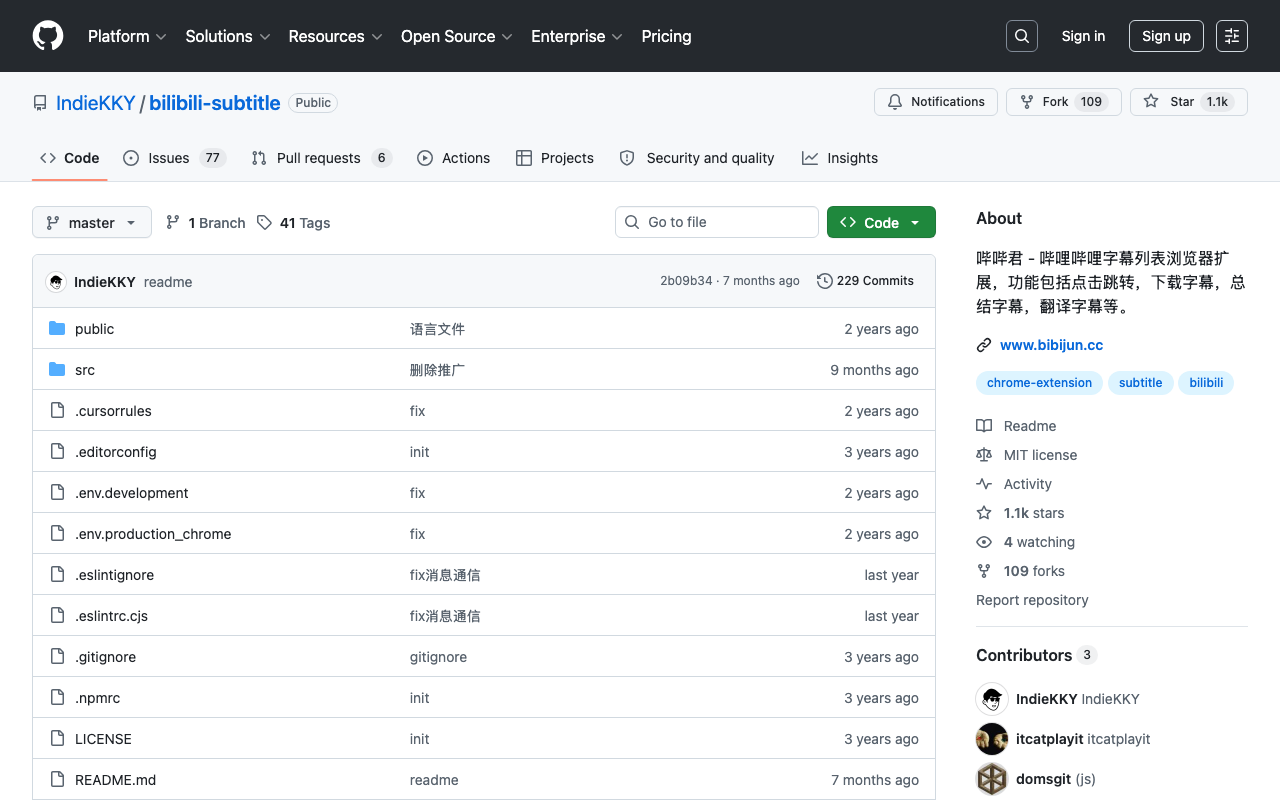Open the chrome-extension topic tag
Image resolution: width=1280 pixels, height=800 pixels.
[1039, 383]
